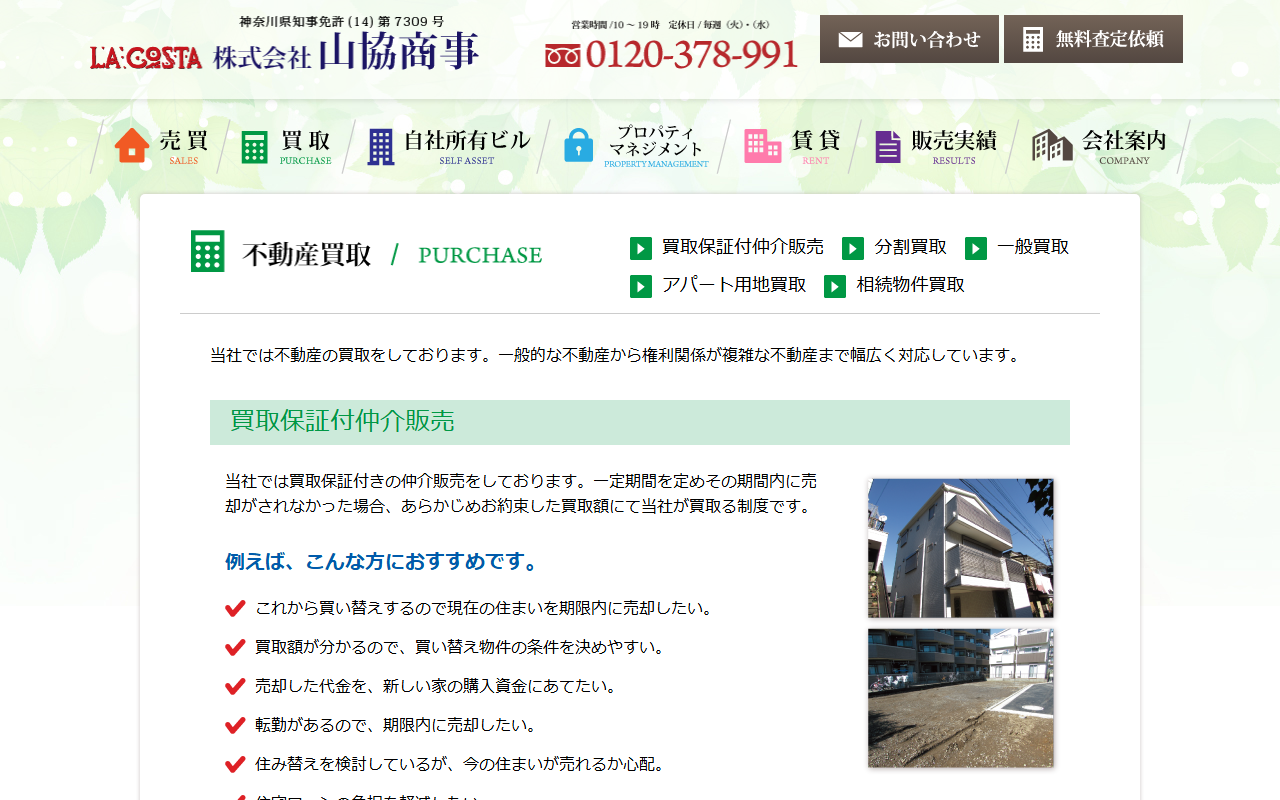Click the blue building icon for 自社所有ビル
Screen dimensions: 1280x800
tap(381, 147)
